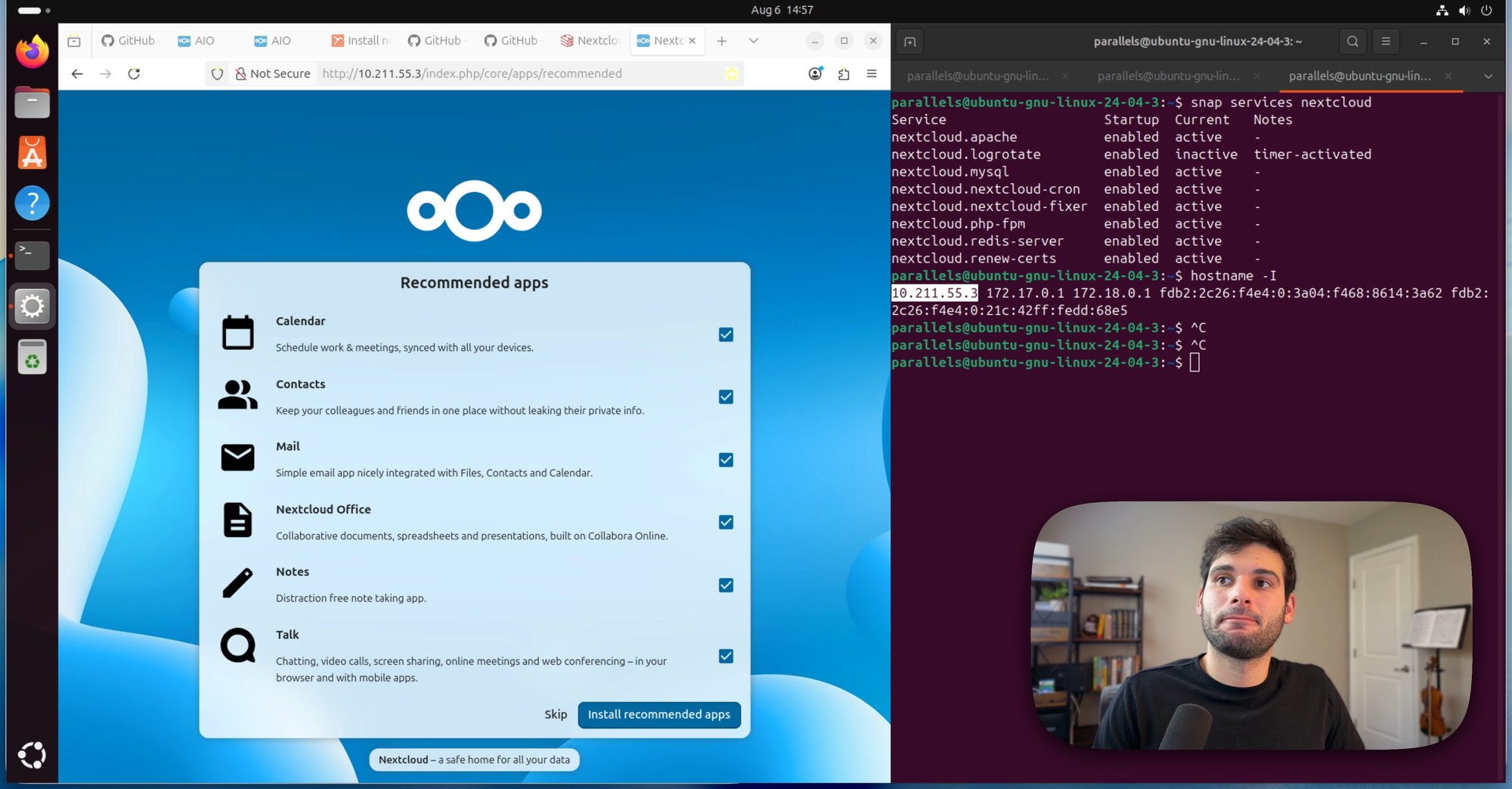Click the 'Distraction free note taking app.' description
This screenshot has width=1512, height=789.
pyautogui.click(x=351, y=598)
